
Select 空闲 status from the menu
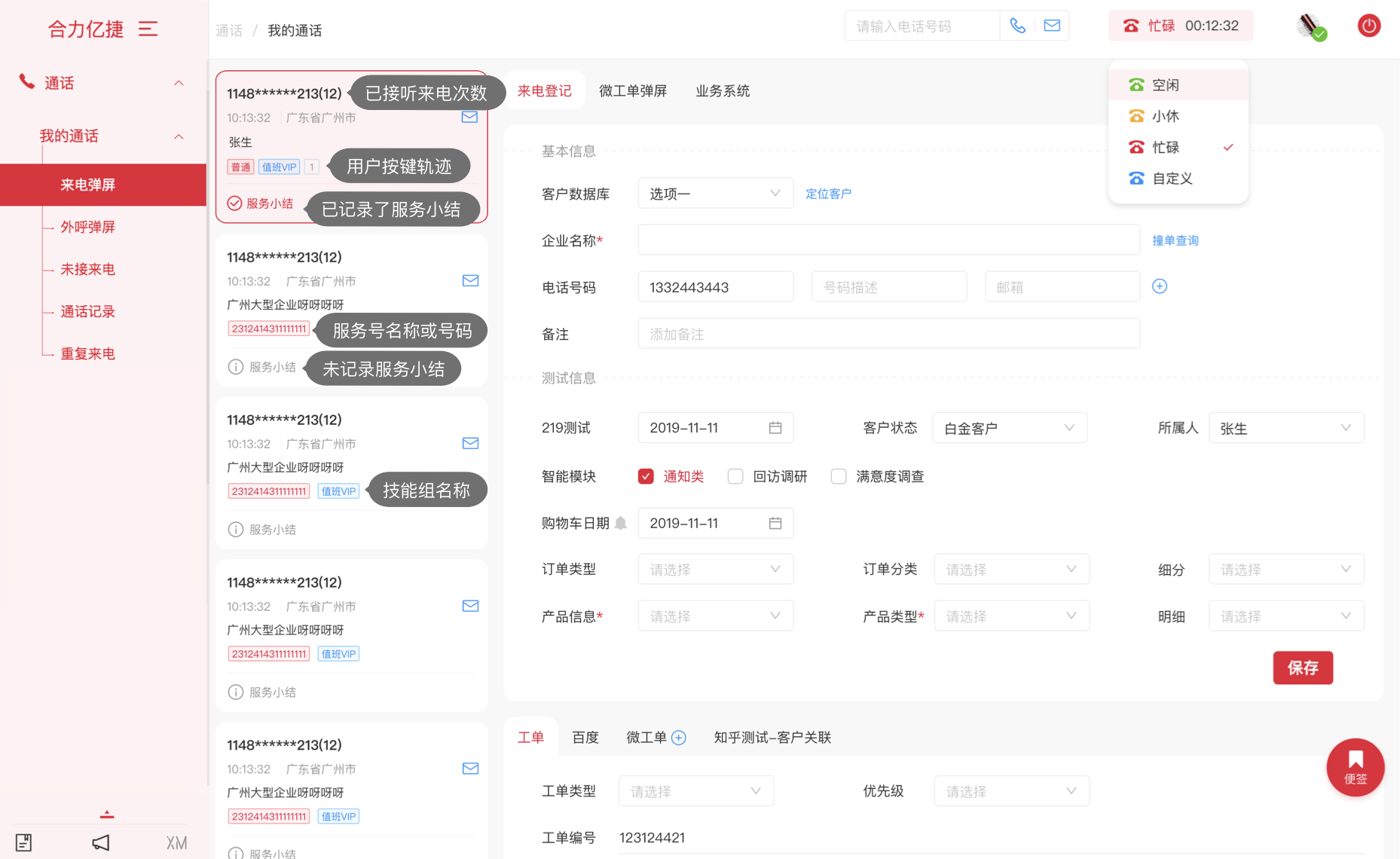click(1165, 85)
